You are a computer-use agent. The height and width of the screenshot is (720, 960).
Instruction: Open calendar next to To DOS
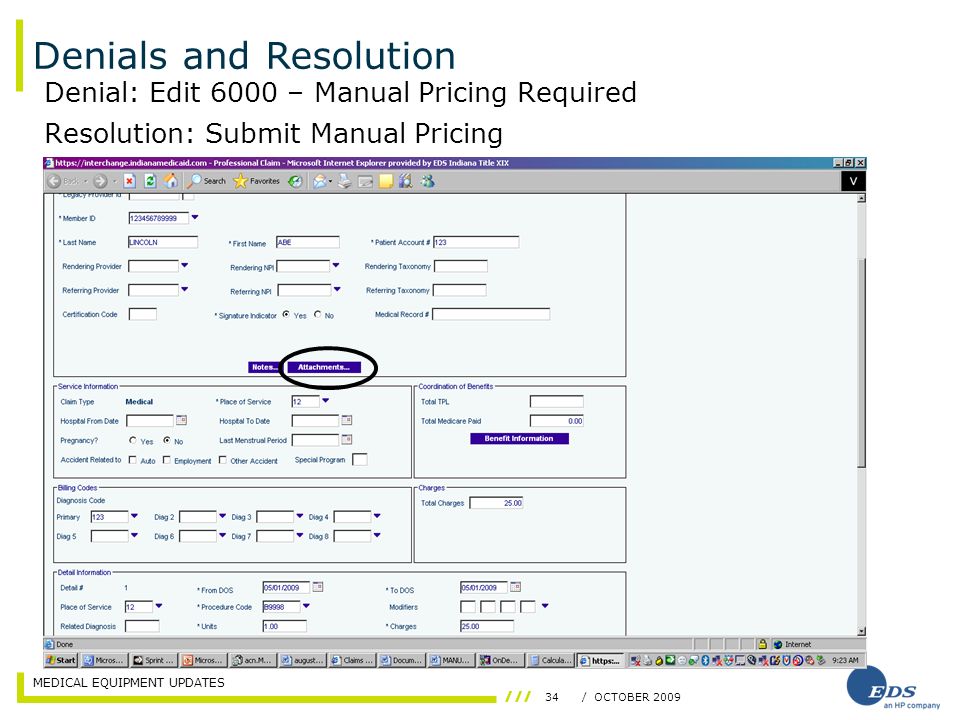coord(516,587)
